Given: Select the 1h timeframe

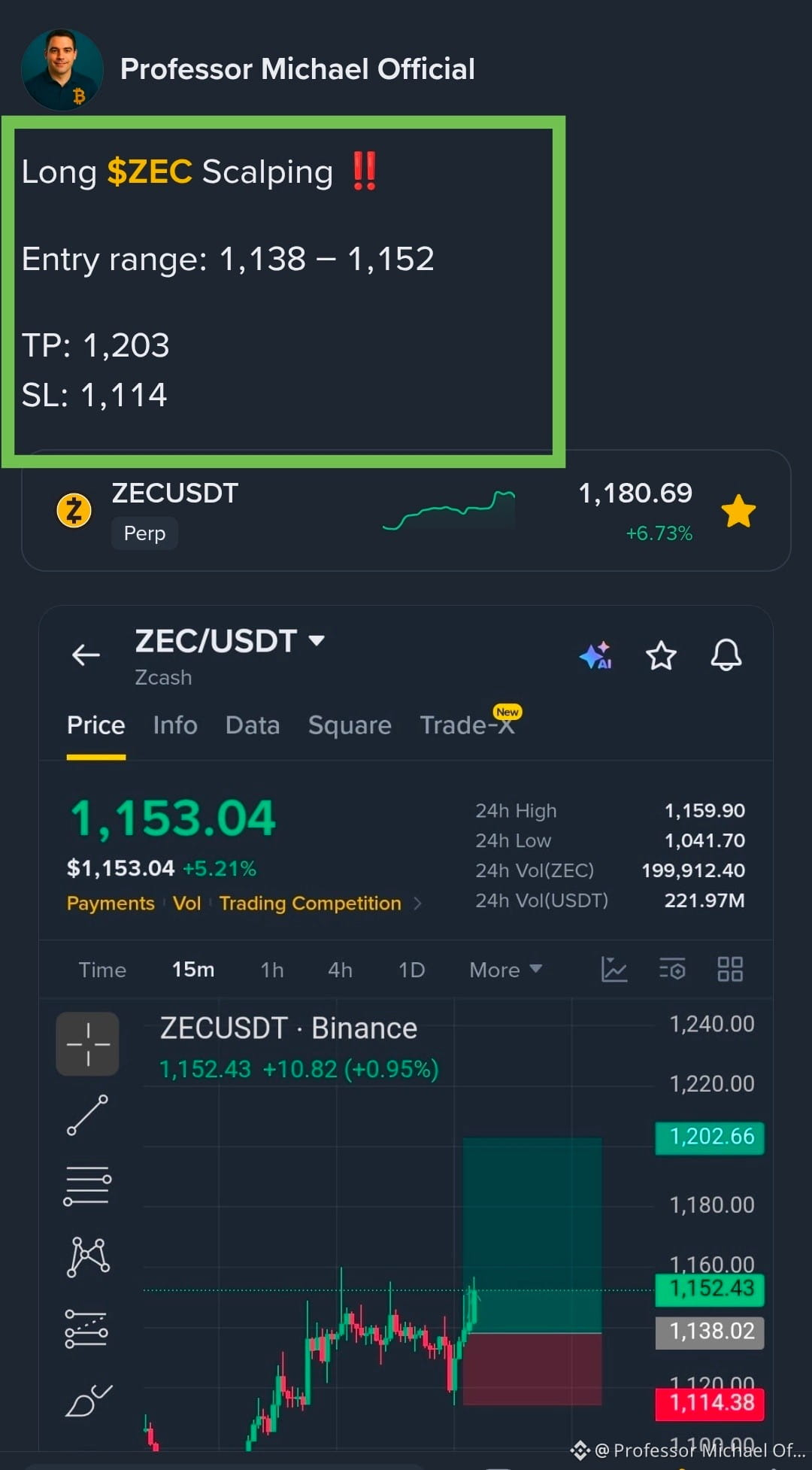Looking at the screenshot, I should click(272, 970).
